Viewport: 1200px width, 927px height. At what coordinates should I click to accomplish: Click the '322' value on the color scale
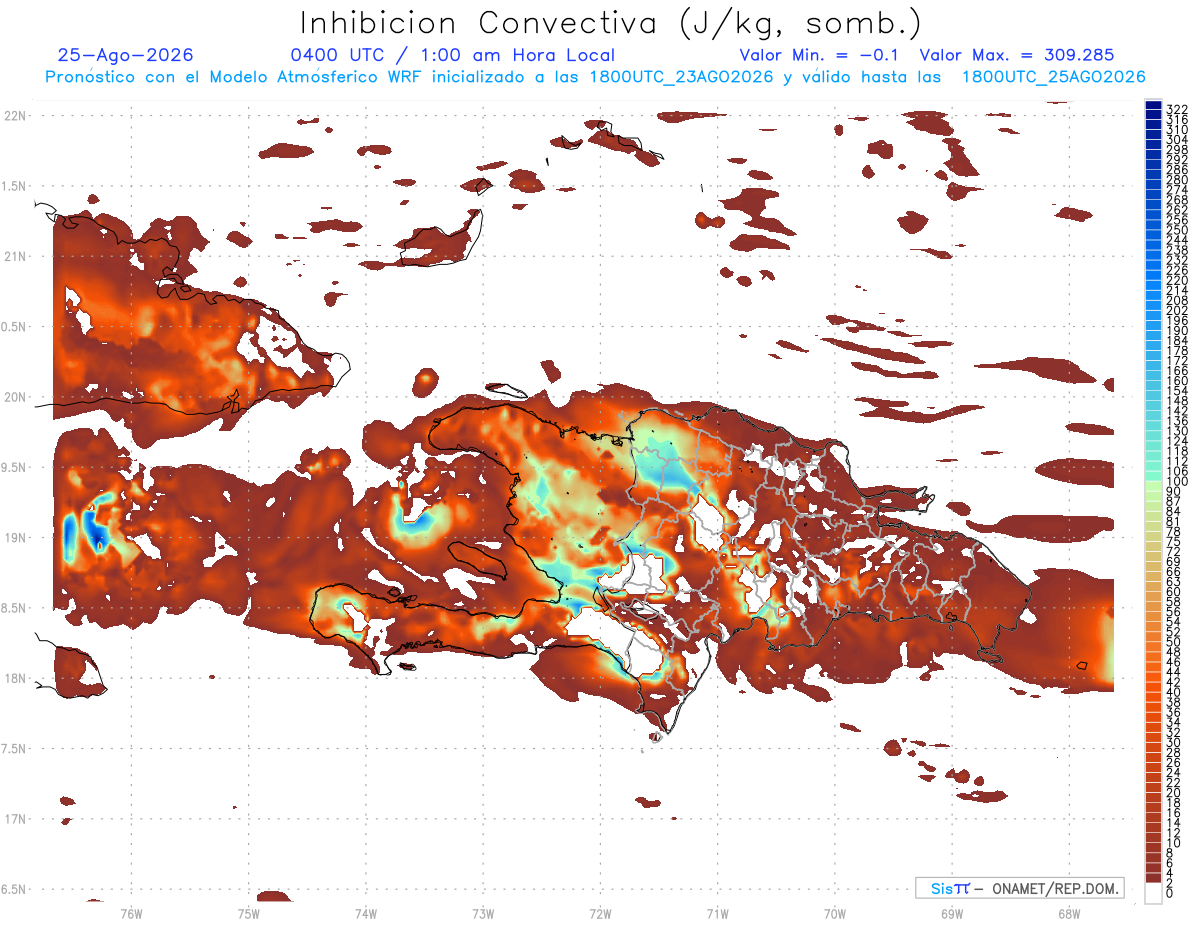(1176, 108)
